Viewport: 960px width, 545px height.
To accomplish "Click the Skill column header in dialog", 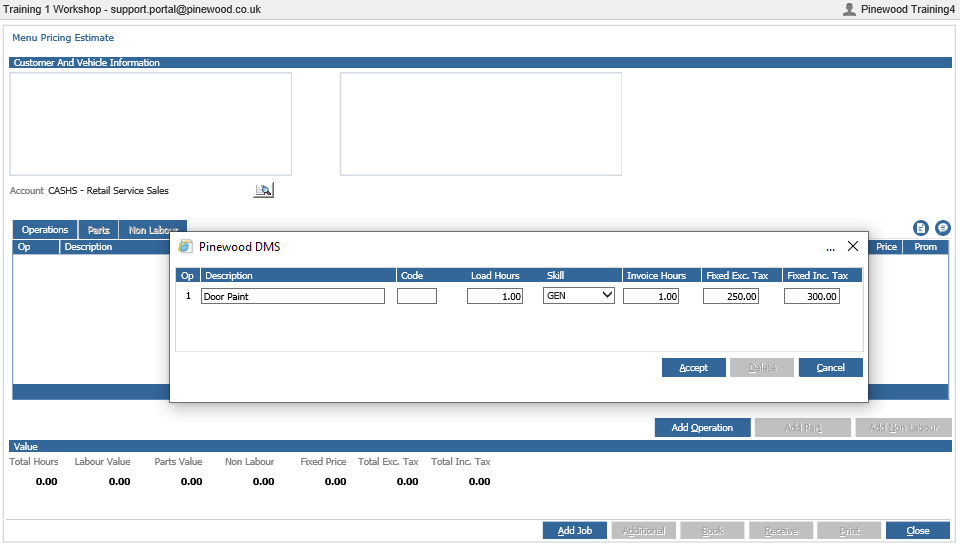I will coord(555,276).
